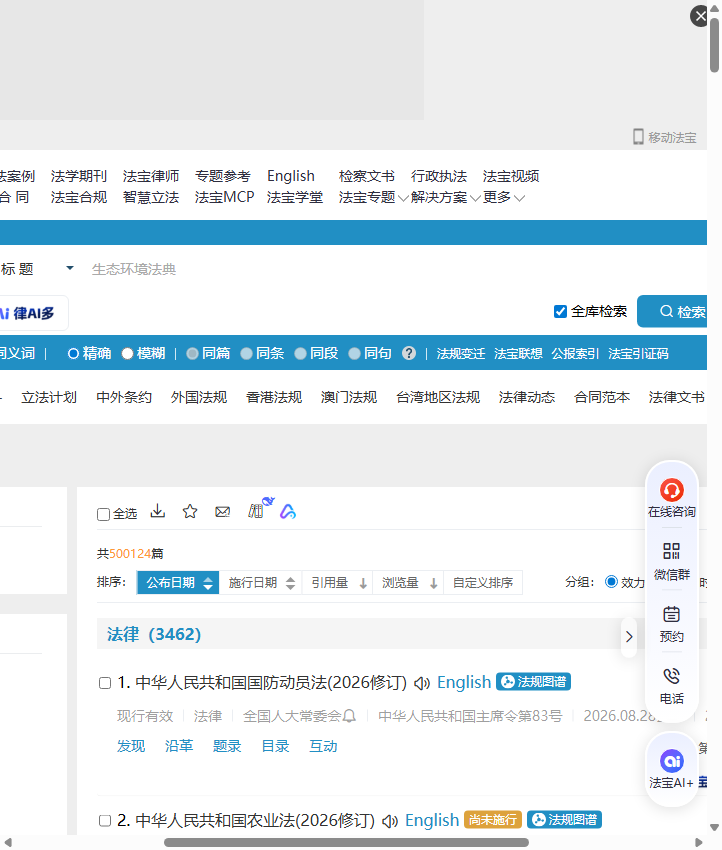Open 法学期刊 navigation item
The height and width of the screenshot is (850, 722).
[x=79, y=176]
